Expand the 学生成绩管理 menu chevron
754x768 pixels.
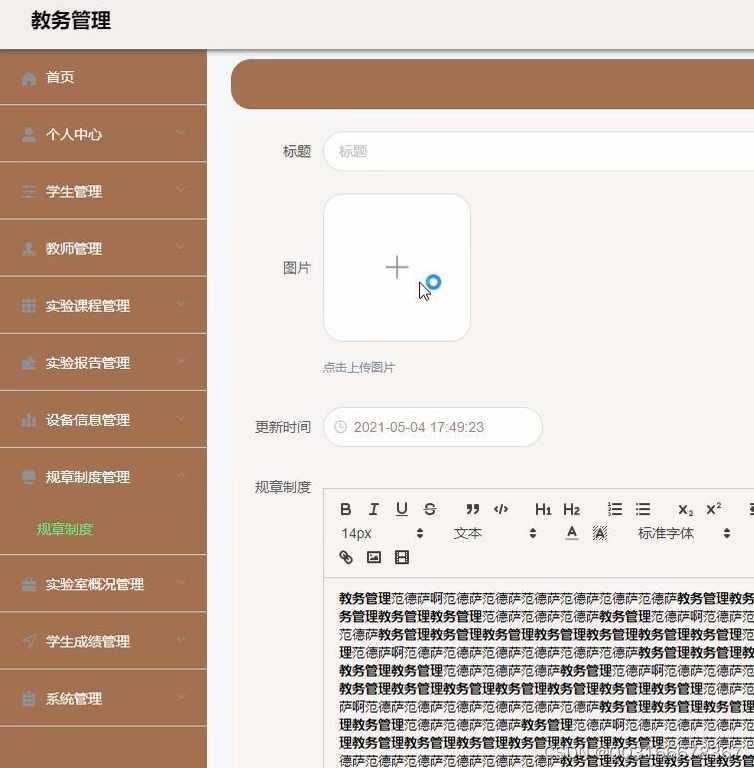[181, 640]
